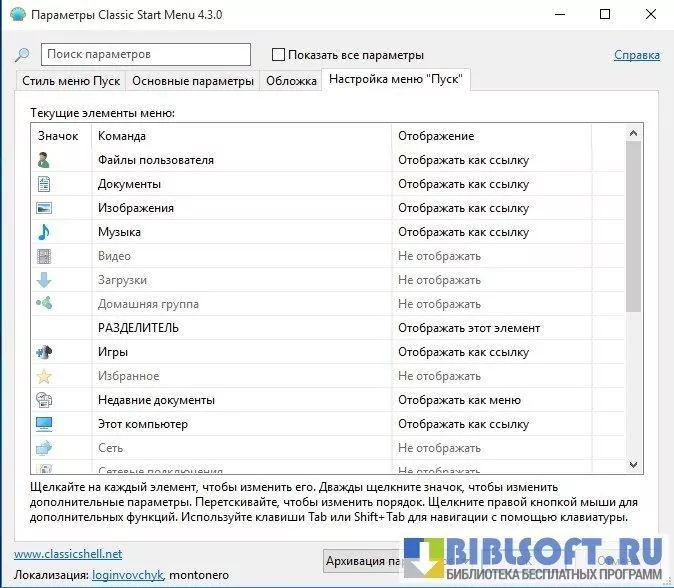Switch to the 'Стиль меню Пуск' tab

[x=71, y=82]
